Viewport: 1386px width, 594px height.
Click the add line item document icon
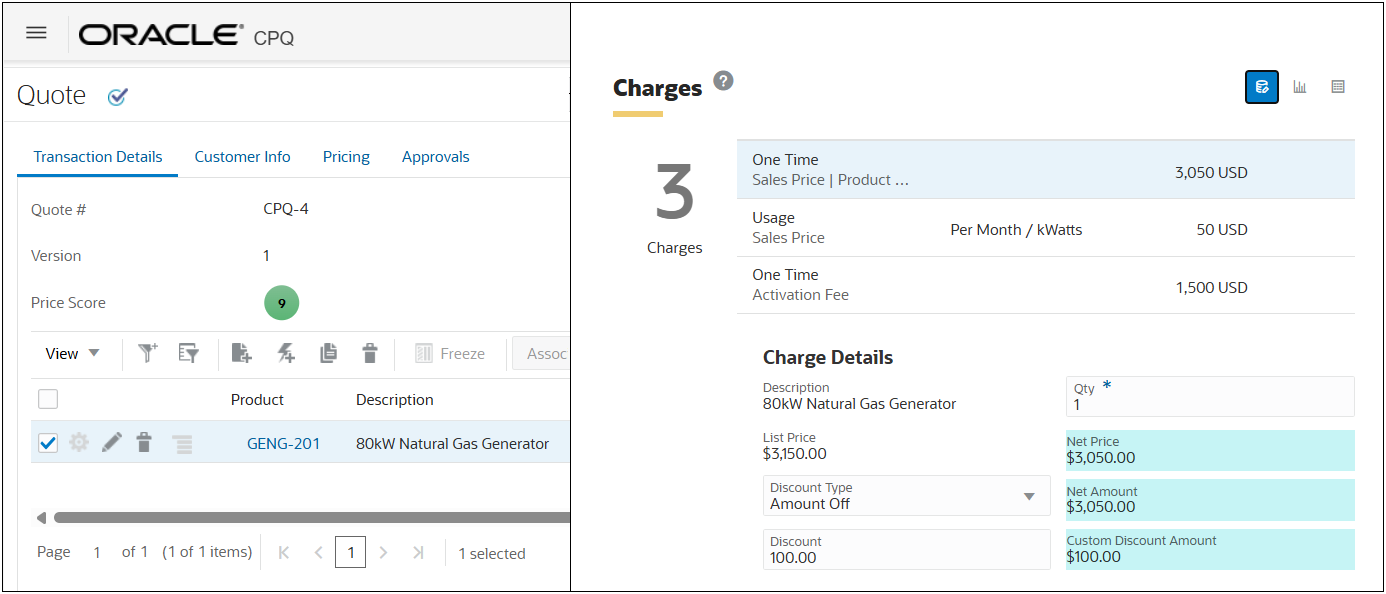pyautogui.click(x=241, y=353)
